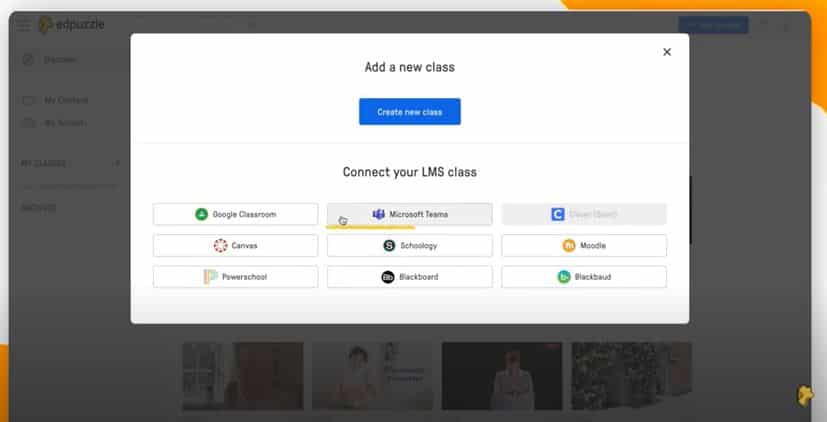This screenshot has height=422, width=827.
Task: Open the first video thumbnail behind the dialog
Action: 243,376
